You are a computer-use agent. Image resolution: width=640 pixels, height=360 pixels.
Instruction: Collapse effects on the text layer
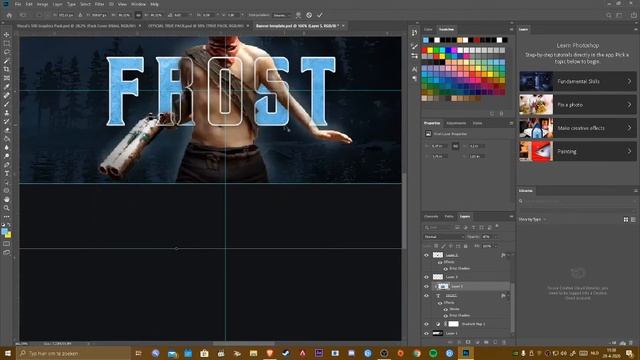(x=508, y=296)
